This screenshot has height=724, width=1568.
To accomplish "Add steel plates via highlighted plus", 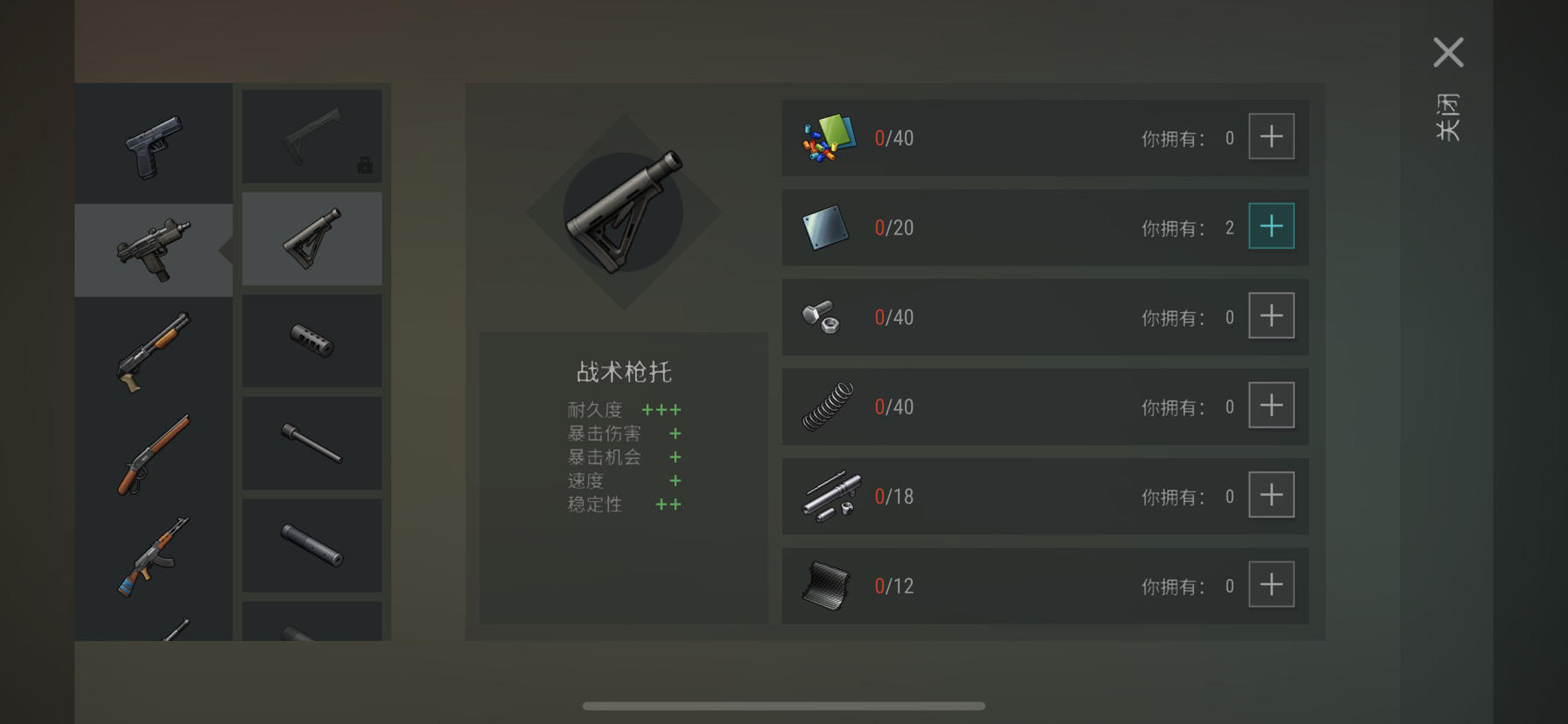I will click(x=1271, y=226).
